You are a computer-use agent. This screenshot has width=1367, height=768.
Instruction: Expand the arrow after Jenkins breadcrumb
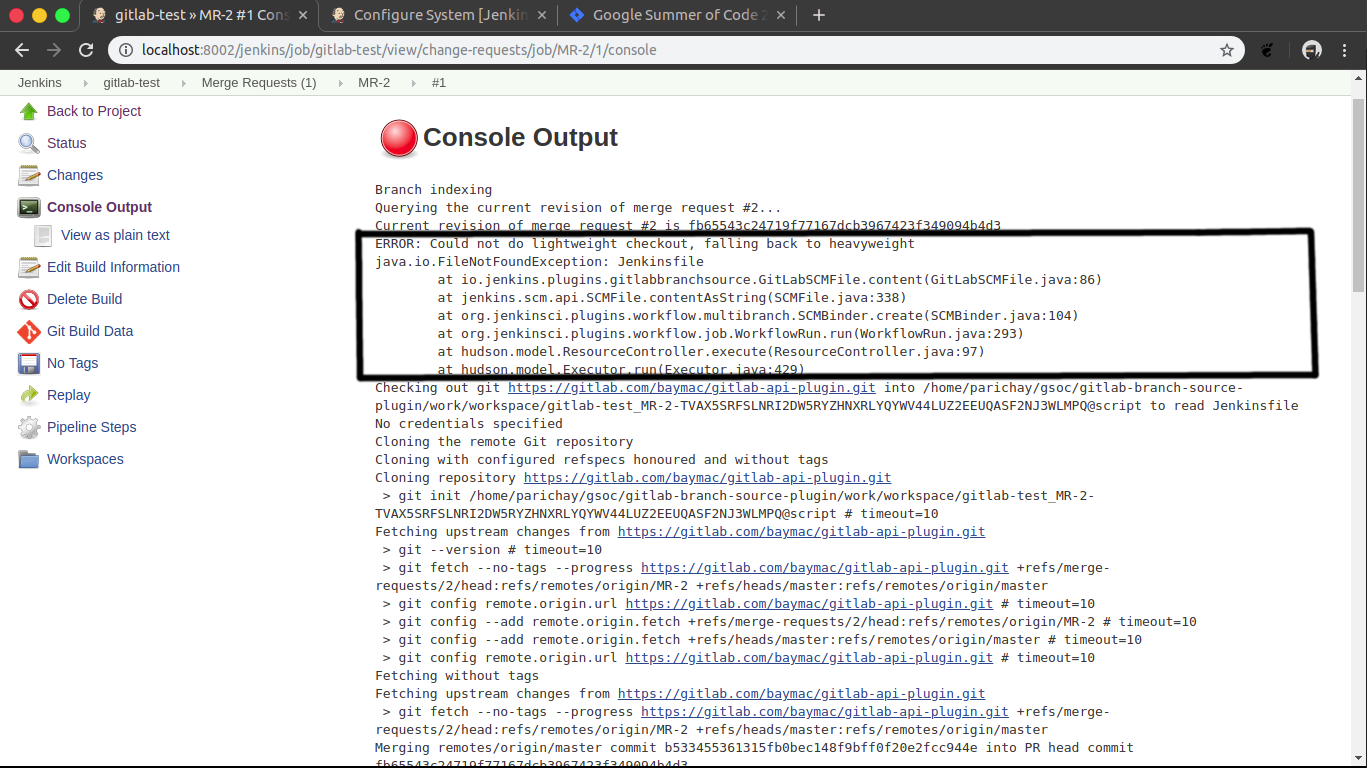(x=85, y=83)
